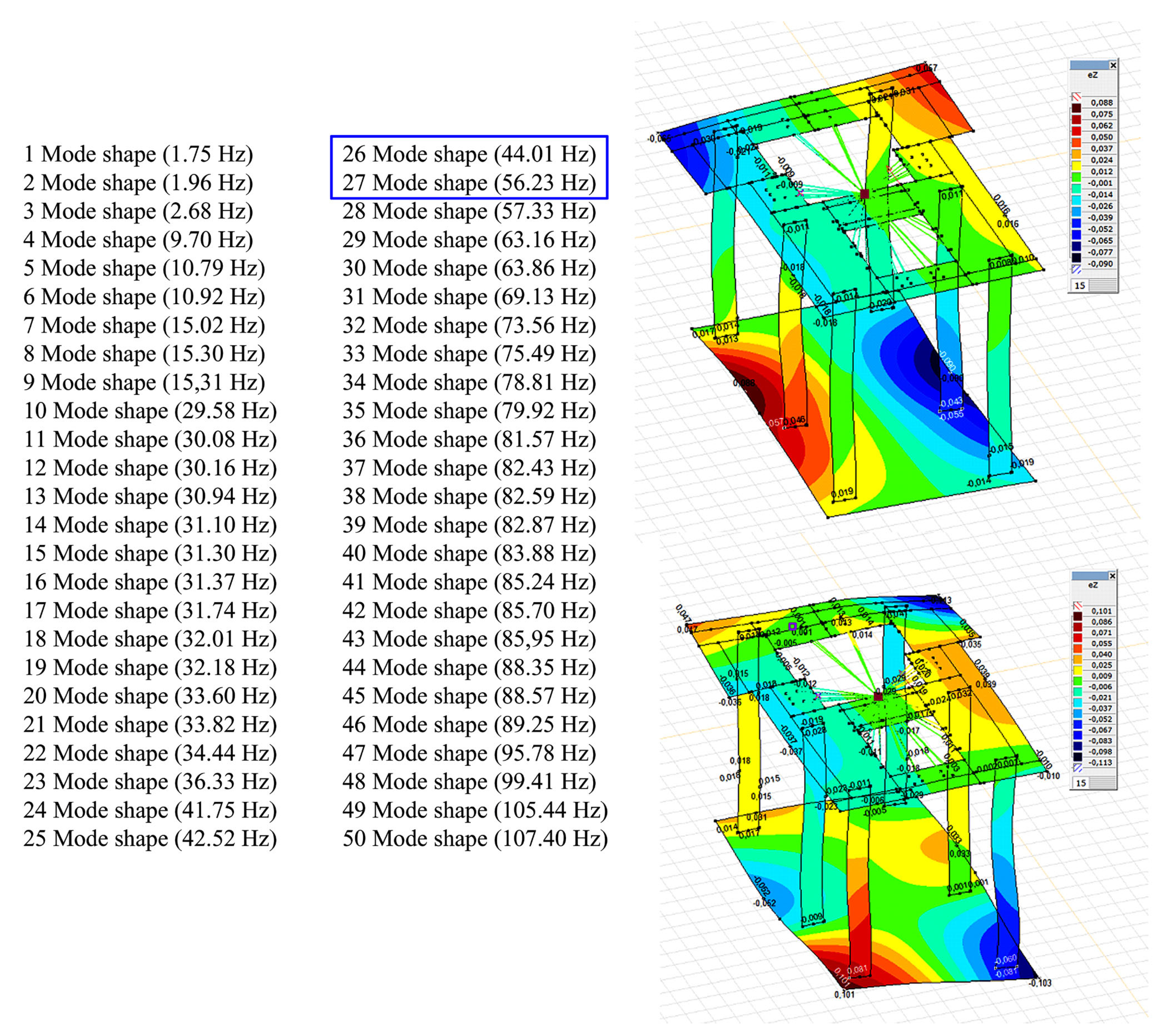The width and height of the screenshot is (1161, 1036).
Task: Select the yellow 0,024 swatch in upper legend
Action: (1076, 165)
